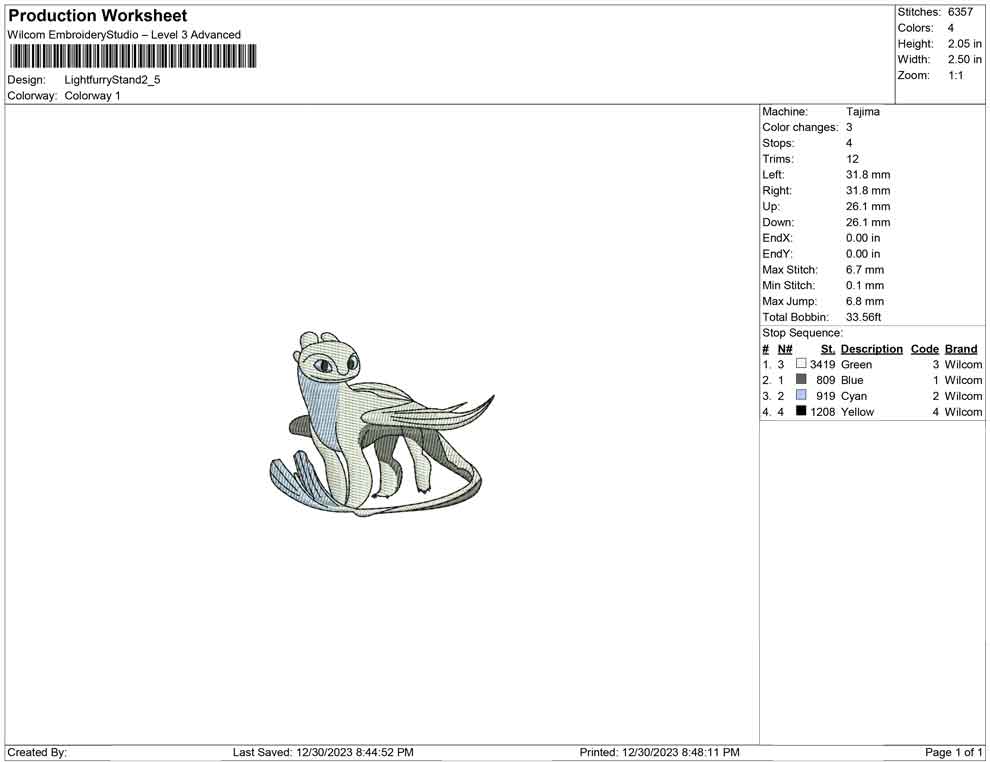Click the Green description text
The height and width of the screenshot is (762, 990).
(856, 364)
